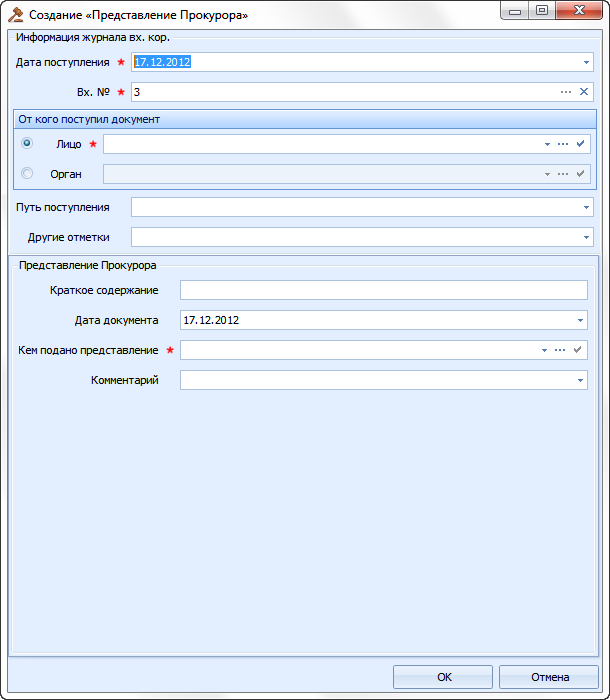
Task: Click the checkmark icon in Лицо field
Action: (x=580, y=144)
